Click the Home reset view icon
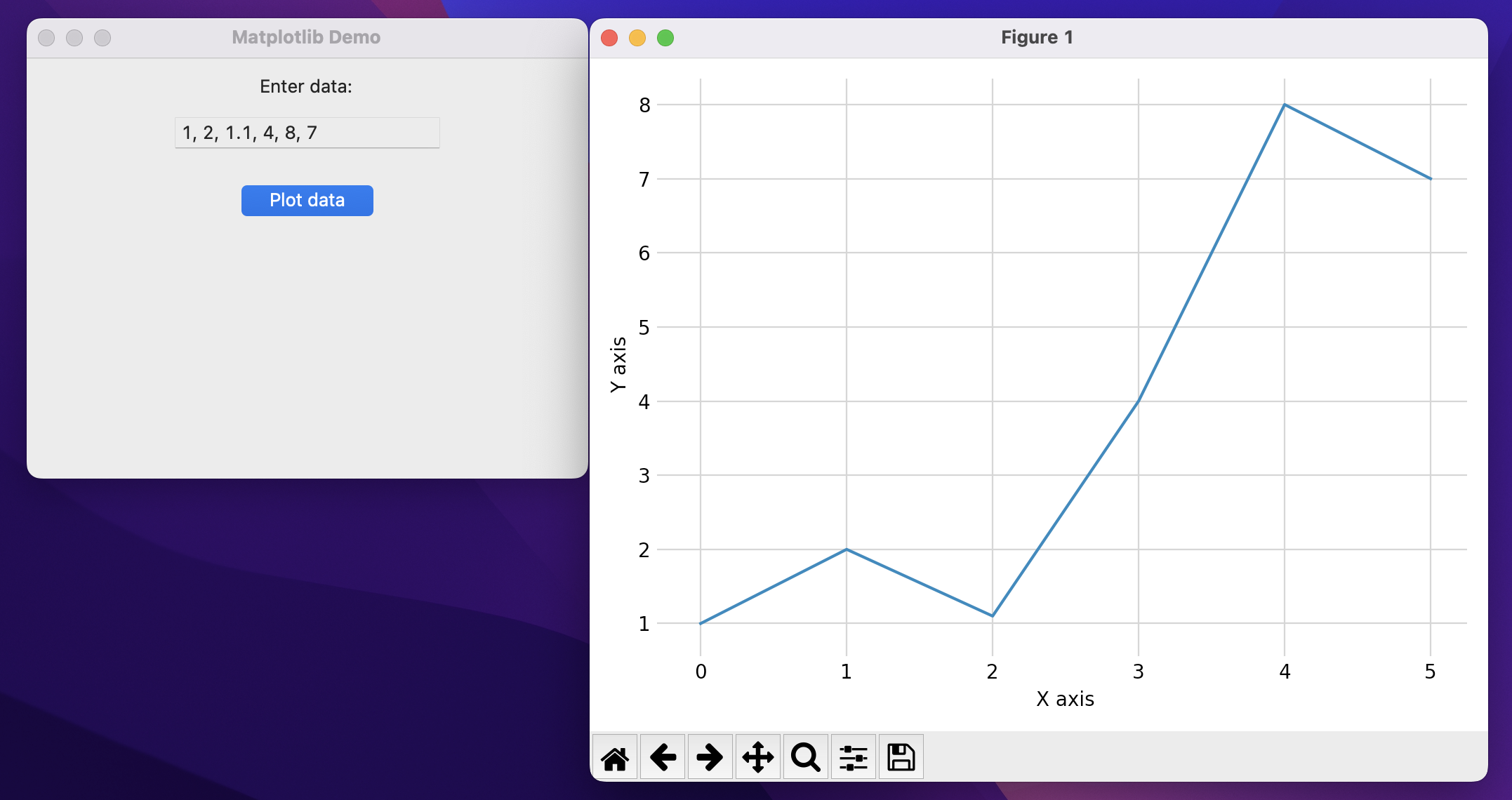 pyautogui.click(x=615, y=757)
